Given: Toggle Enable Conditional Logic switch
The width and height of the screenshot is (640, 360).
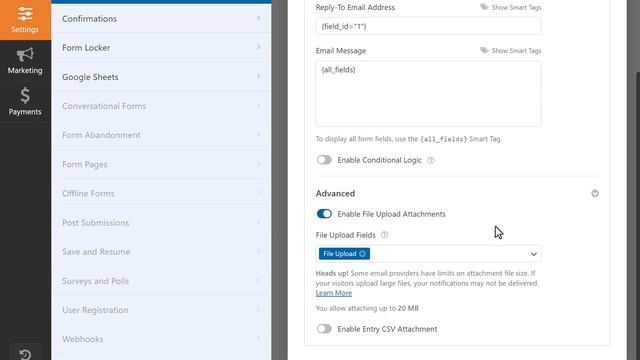Looking at the screenshot, I should (x=324, y=160).
